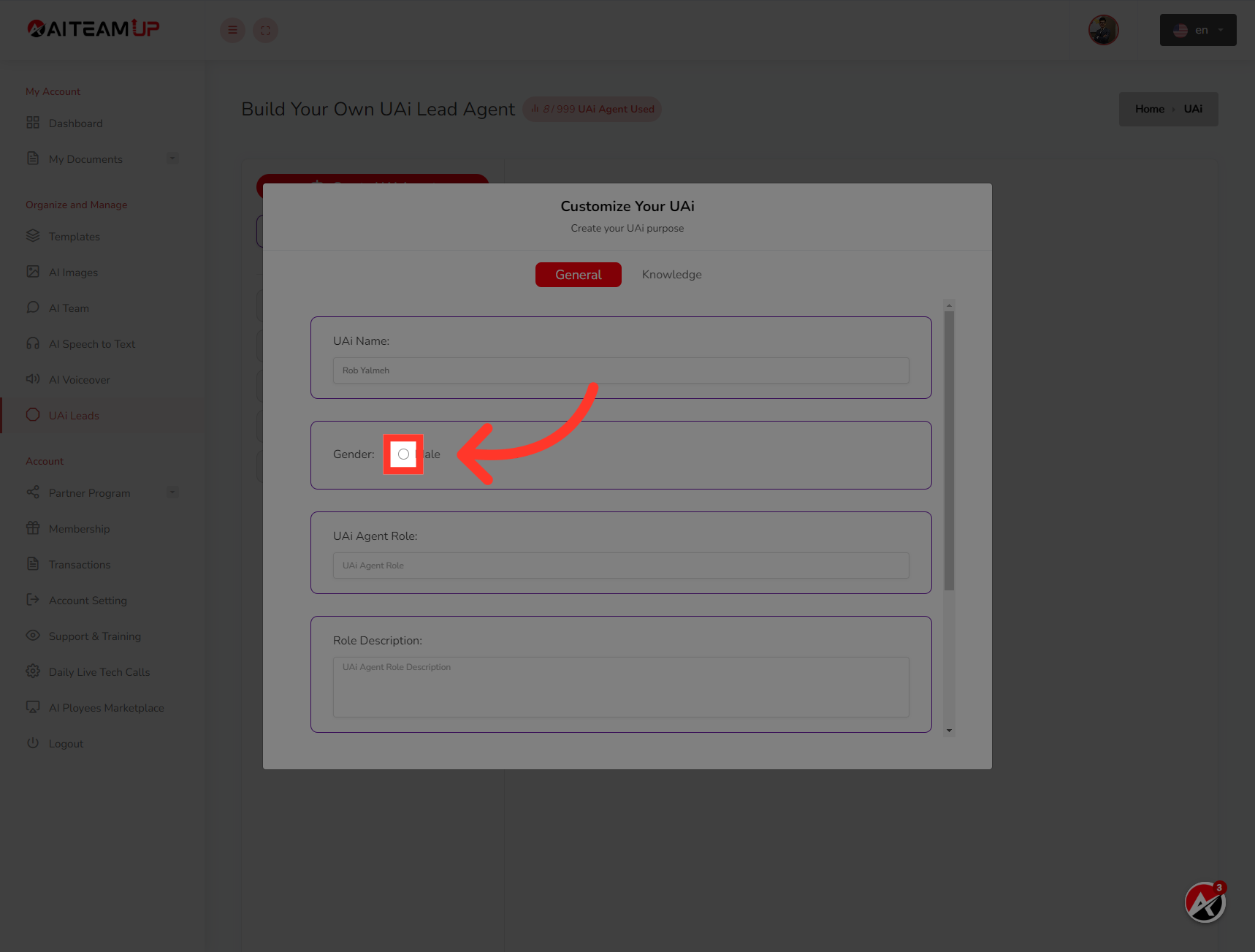Viewport: 1255px width, 952px height.
Task: Click the UAi Leads circle icon
Action: [33, 415]
